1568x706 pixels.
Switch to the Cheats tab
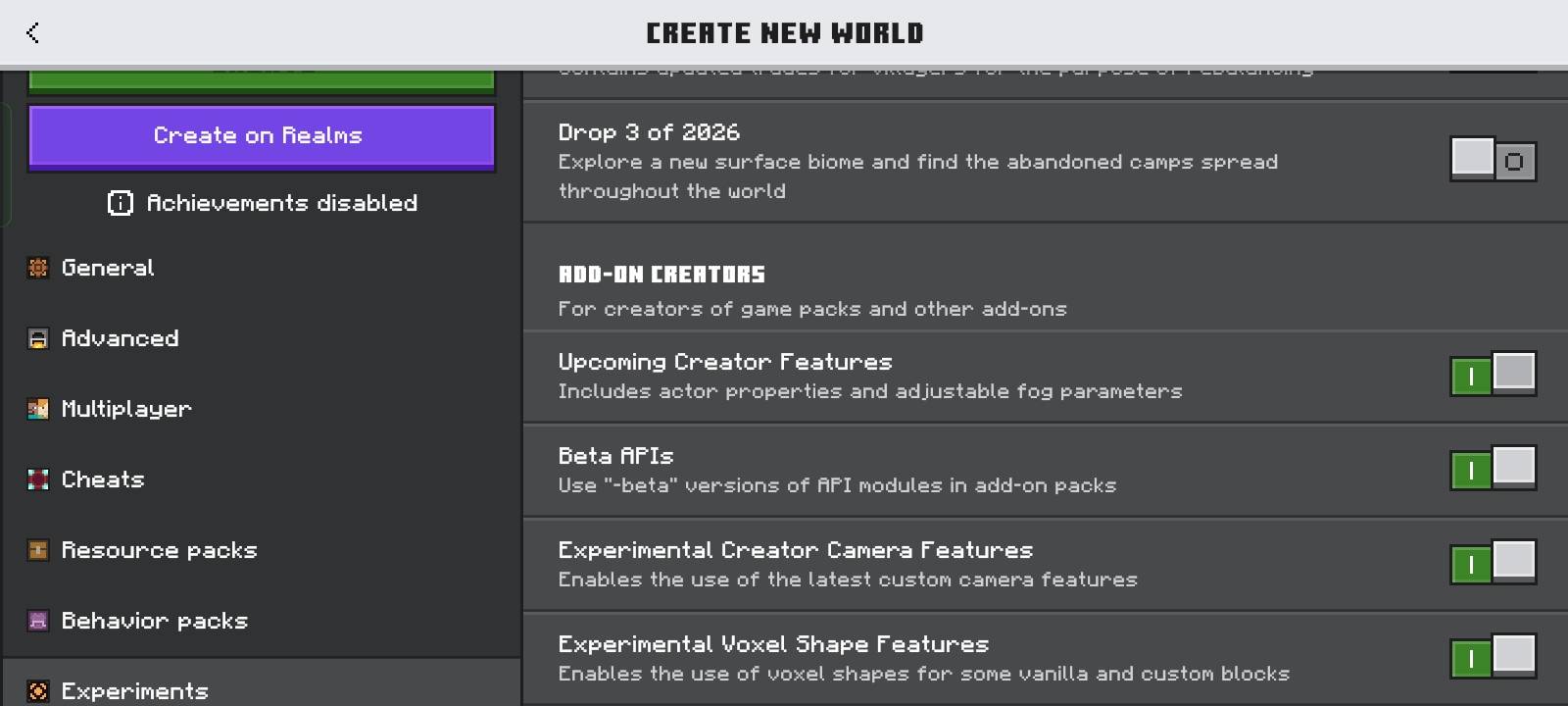(x=262, y=479)
